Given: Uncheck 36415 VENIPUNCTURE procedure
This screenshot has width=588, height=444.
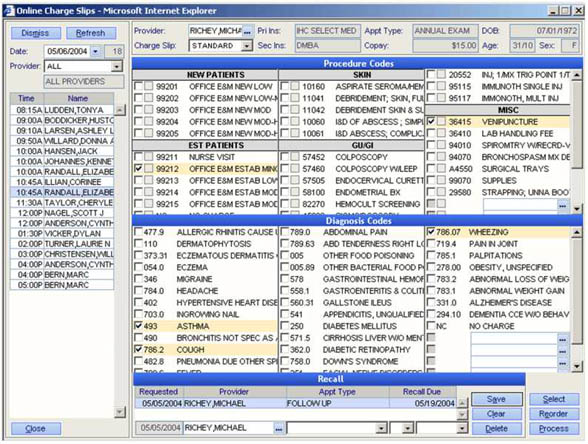Looking at the screenshot, I should tap(431, 122).
